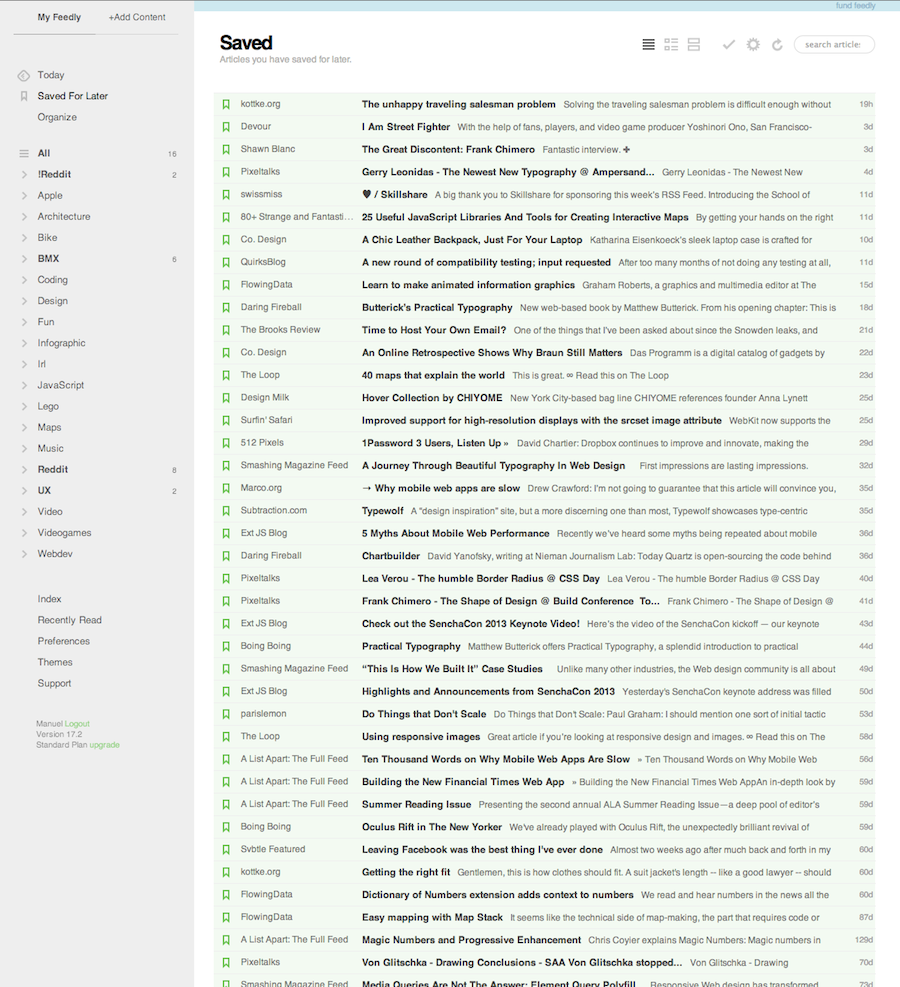Viewport: 900px width, 987px height.
Task: Toggle bookmark on 40 maps that explain the world
Action: [x=226, y=376]
